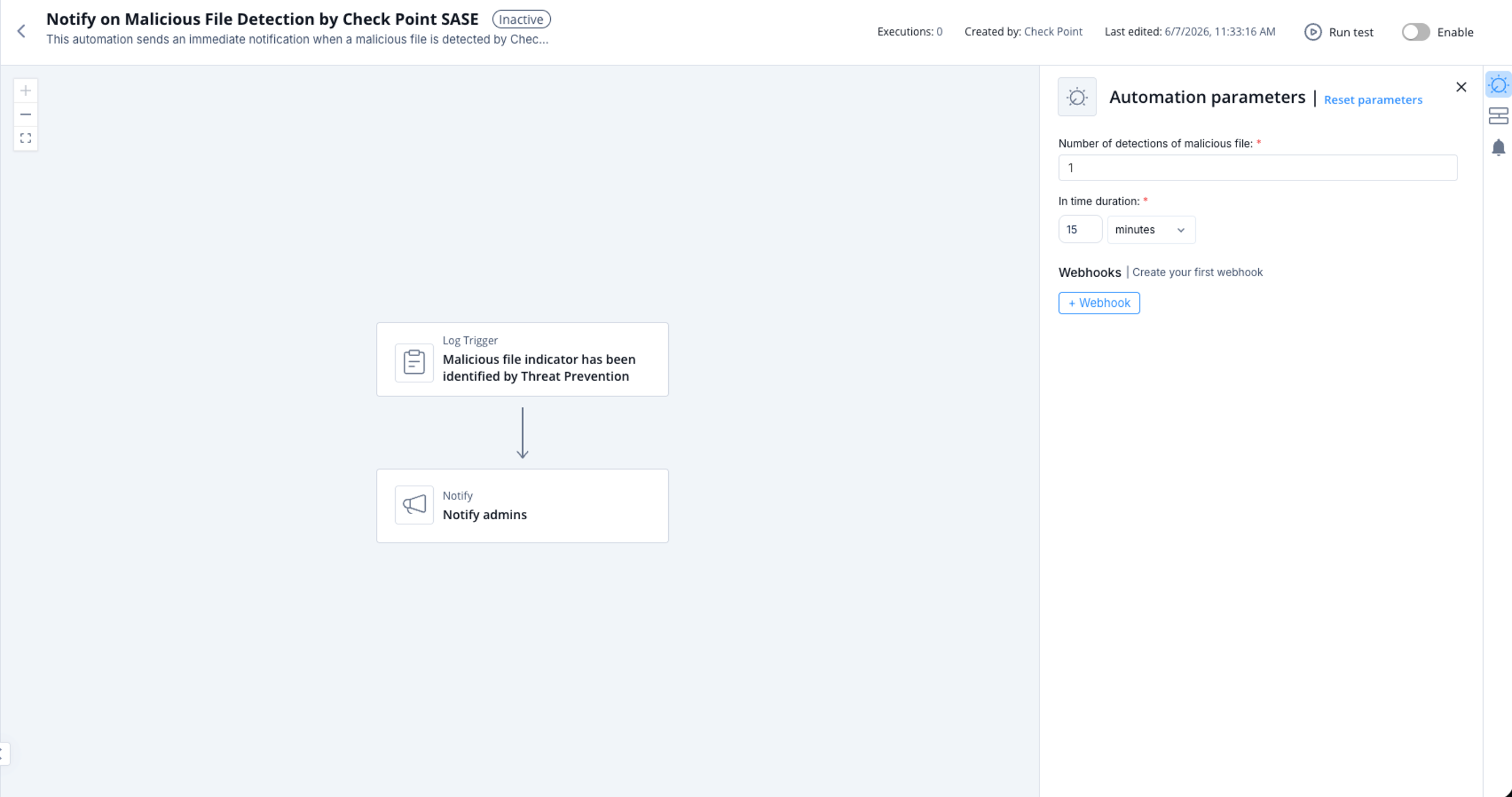
Task: Click the Inactive status badge
Action: [x=521, y=19]
